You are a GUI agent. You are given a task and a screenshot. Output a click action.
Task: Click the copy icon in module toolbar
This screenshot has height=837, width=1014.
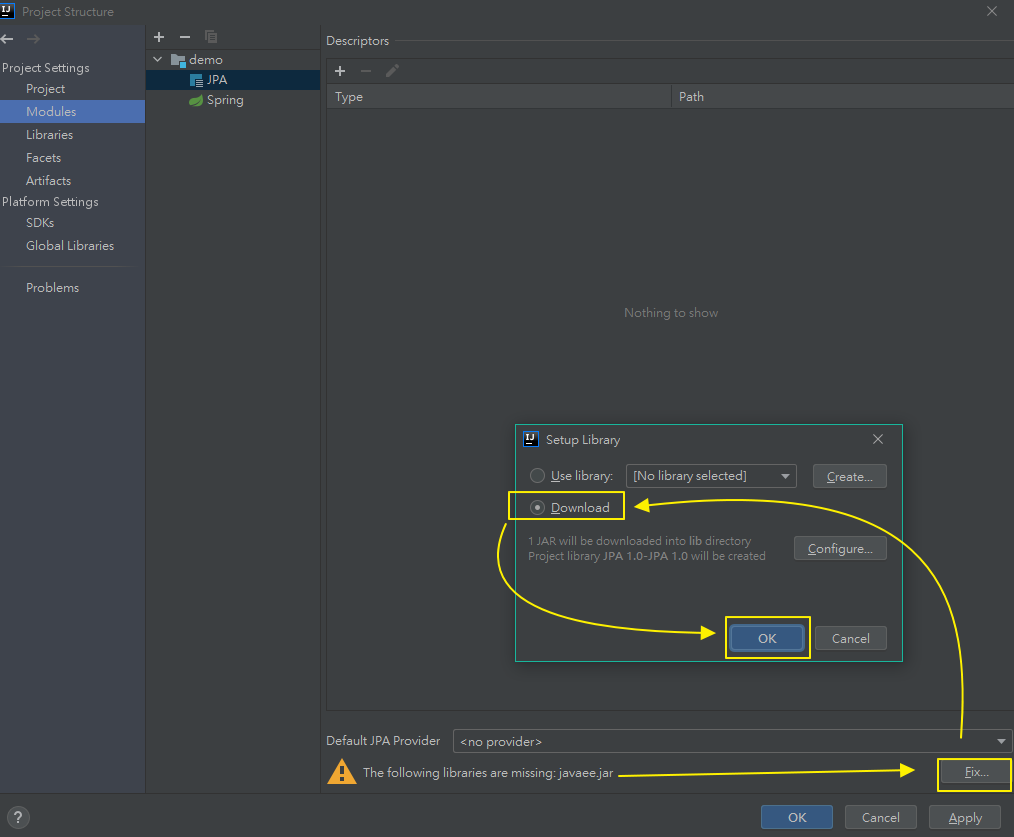[210, 37]
